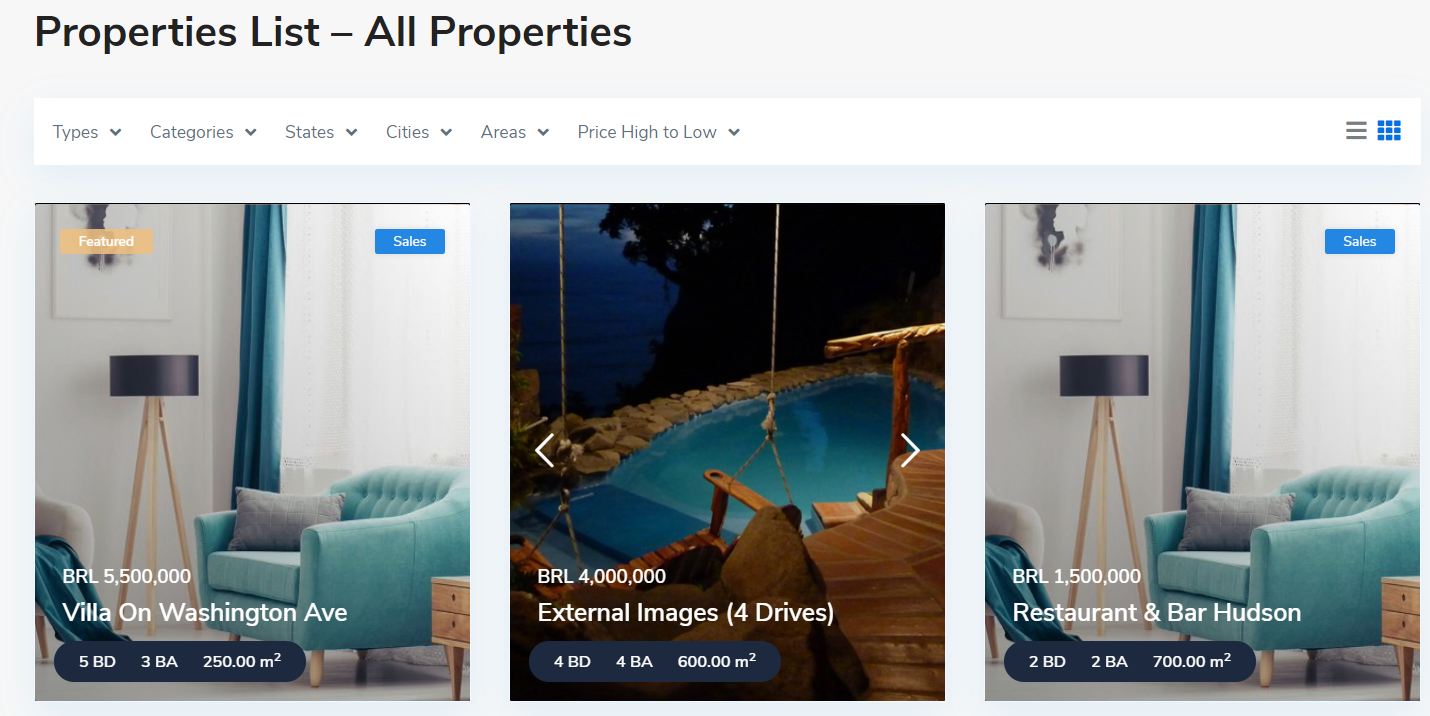Open the Types filter dropdown
This screenshot has height=716, width=1430.
click(x=87, y=132)
